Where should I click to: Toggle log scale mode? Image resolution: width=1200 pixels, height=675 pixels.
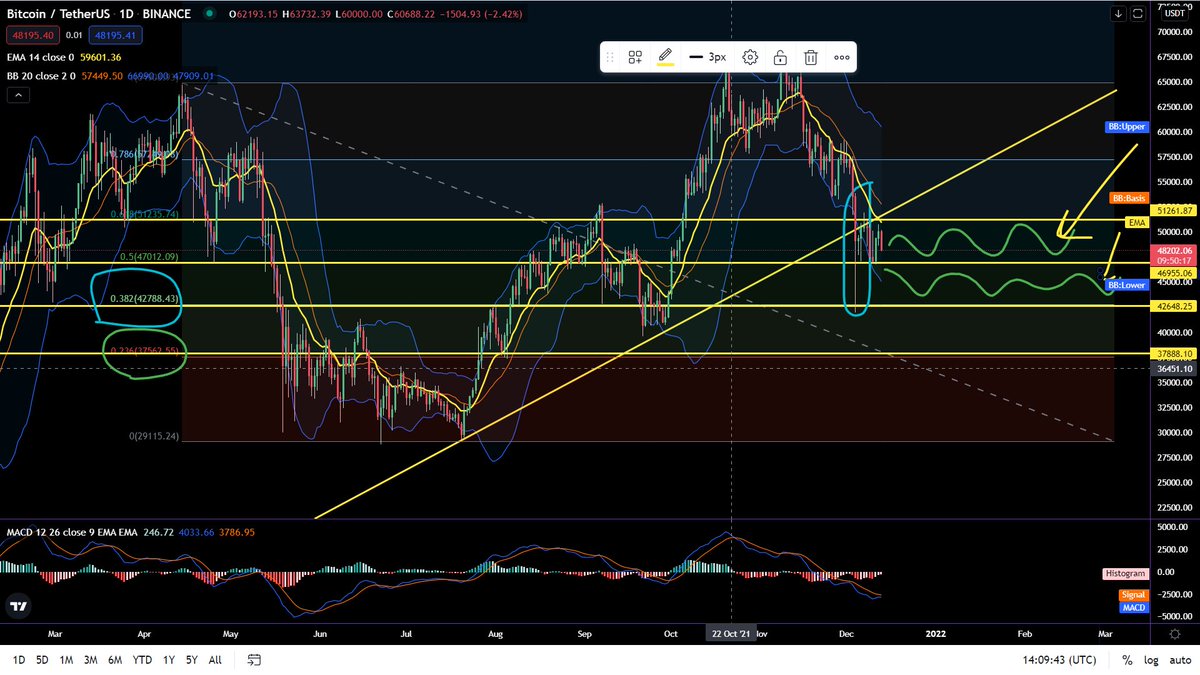(x=1151, y=660)
